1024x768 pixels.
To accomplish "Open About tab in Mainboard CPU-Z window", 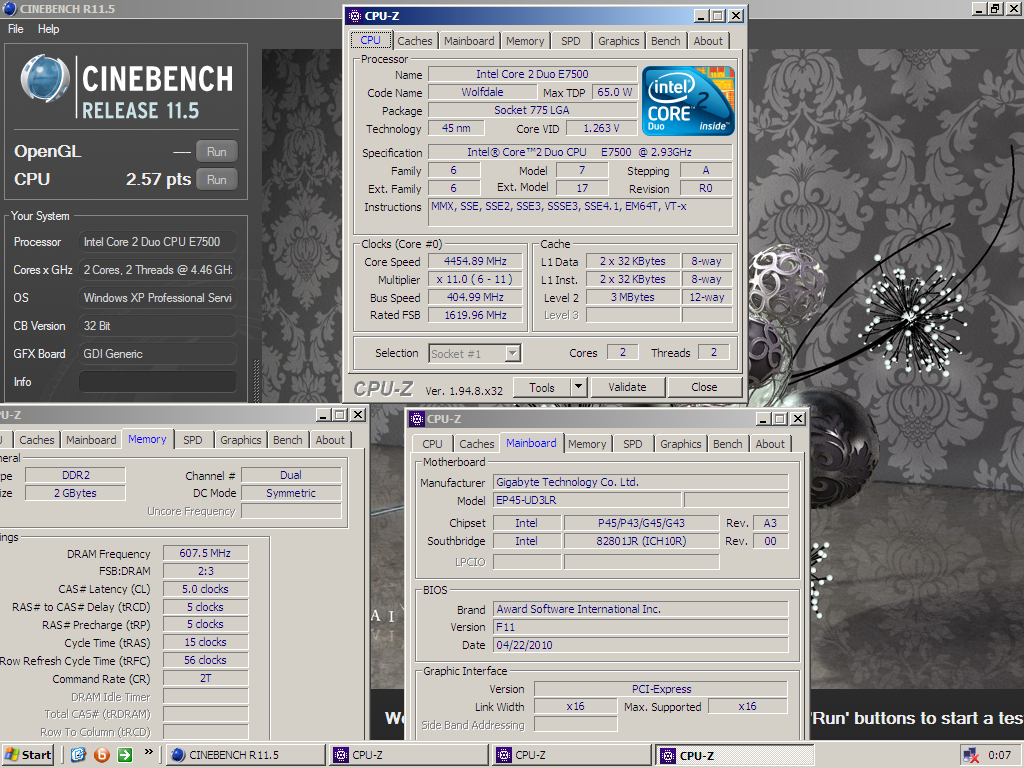I will point(770,443).
